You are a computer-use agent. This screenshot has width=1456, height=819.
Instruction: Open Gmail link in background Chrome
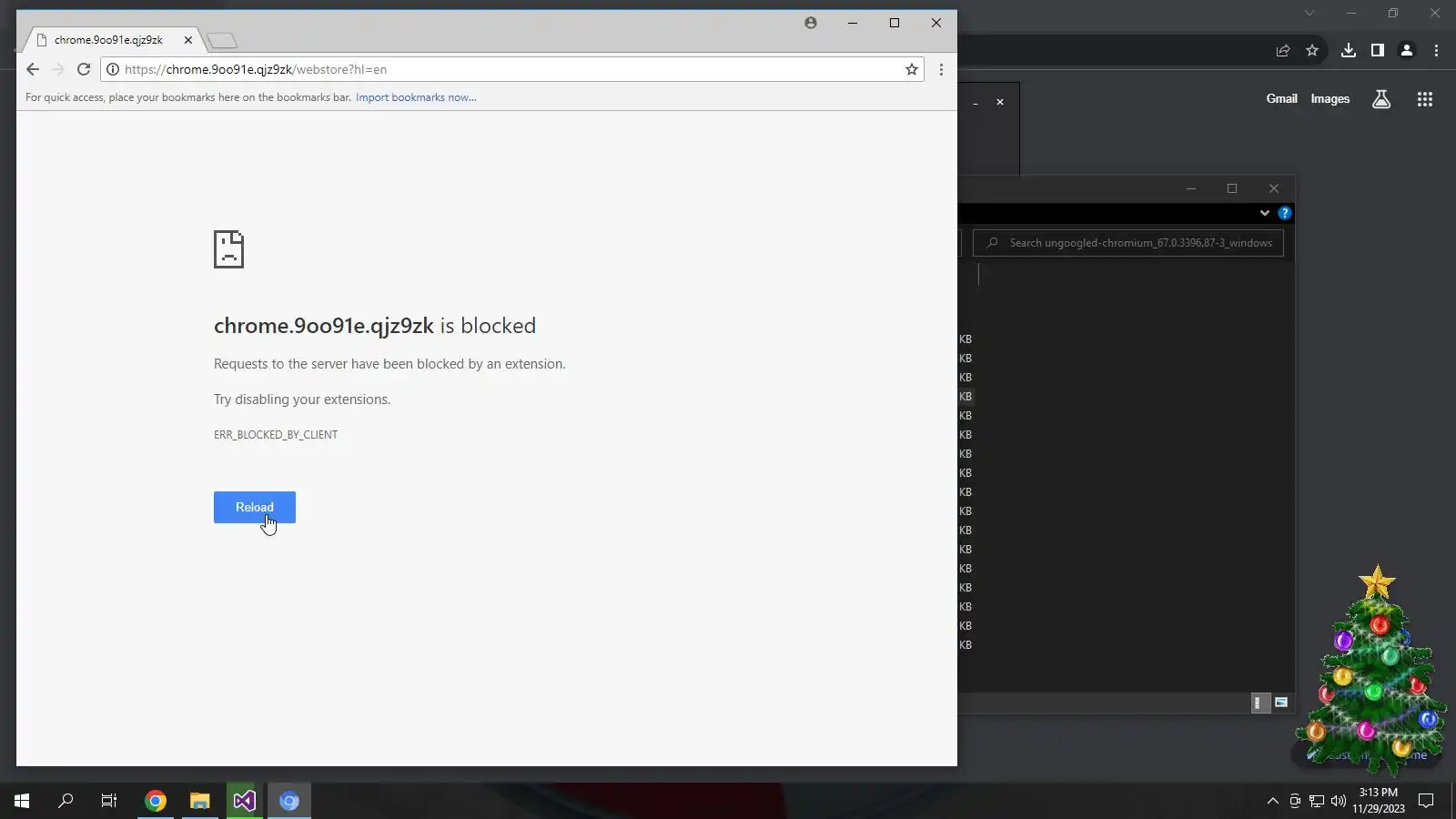pyautogui.click(x=1281, y=99)
